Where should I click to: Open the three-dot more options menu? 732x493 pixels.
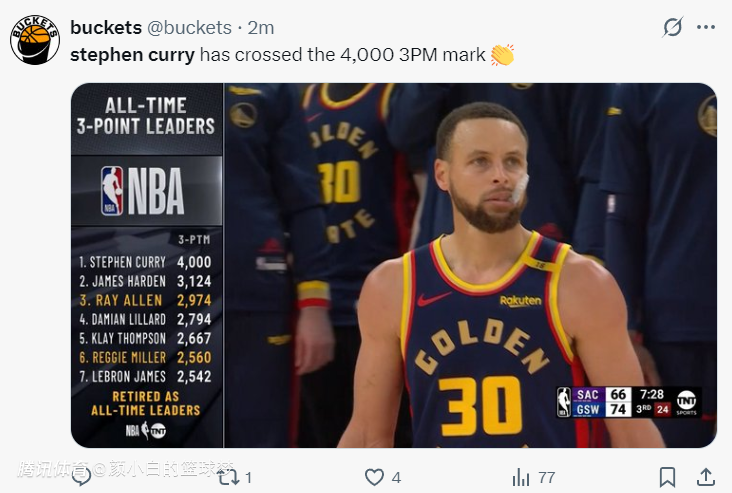tap(706, 27)
